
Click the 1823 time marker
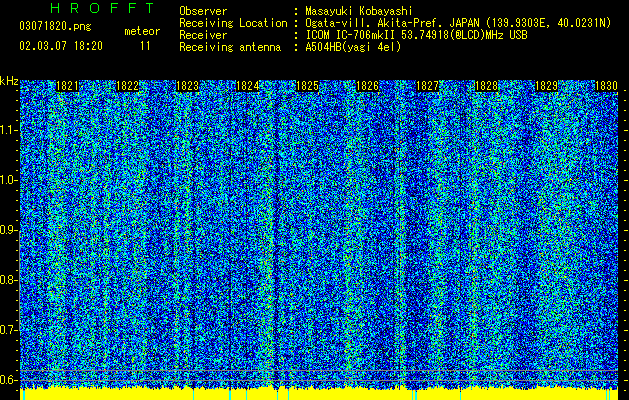pos(187,86)
